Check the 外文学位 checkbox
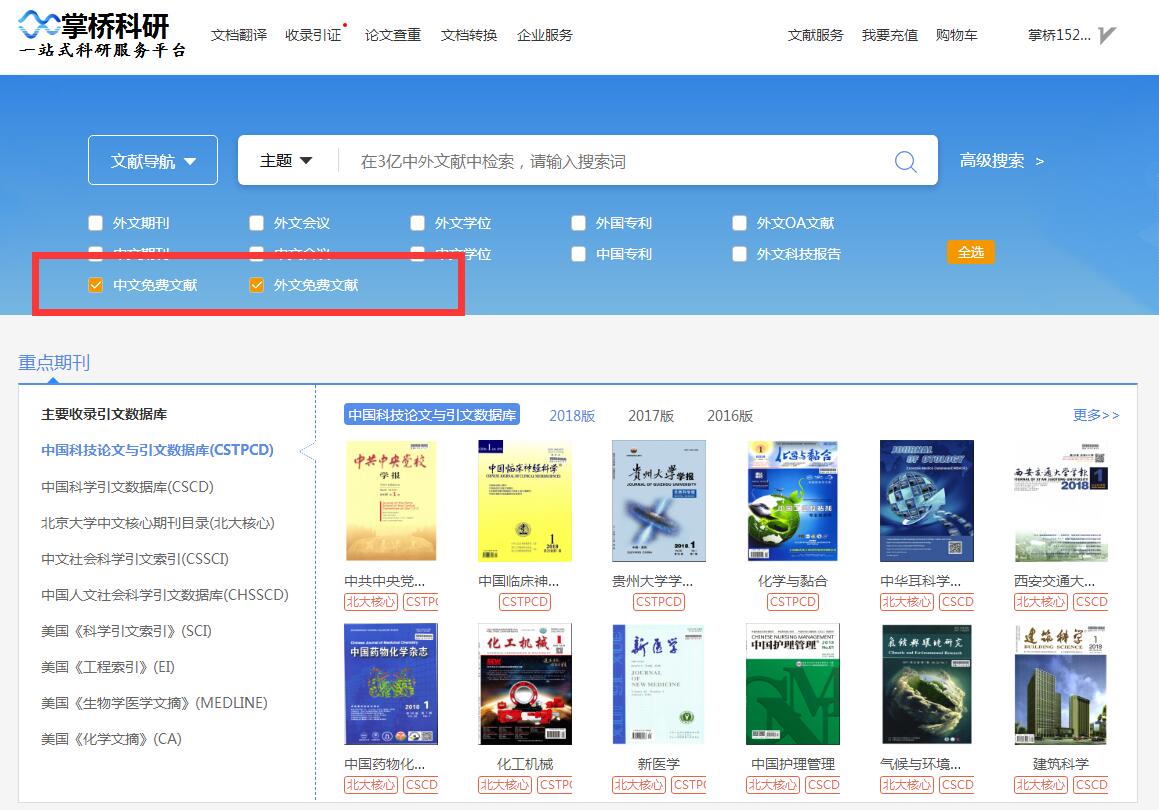 [418, 222]
